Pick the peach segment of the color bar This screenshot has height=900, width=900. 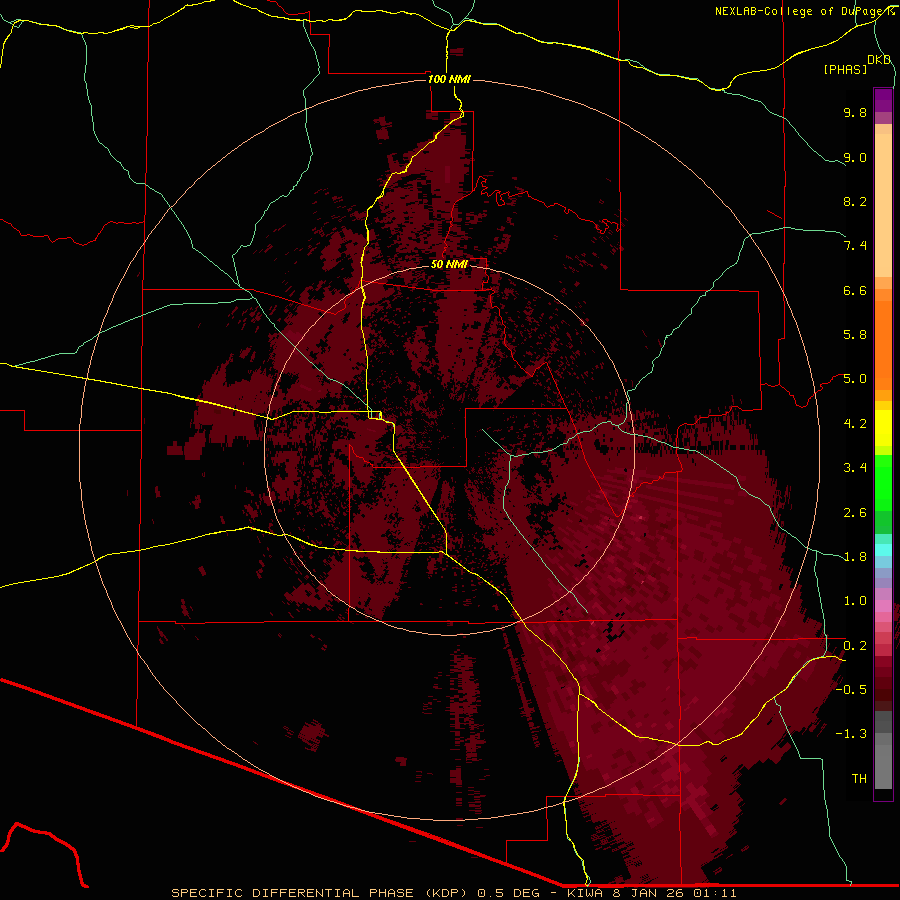coord(883,207)
